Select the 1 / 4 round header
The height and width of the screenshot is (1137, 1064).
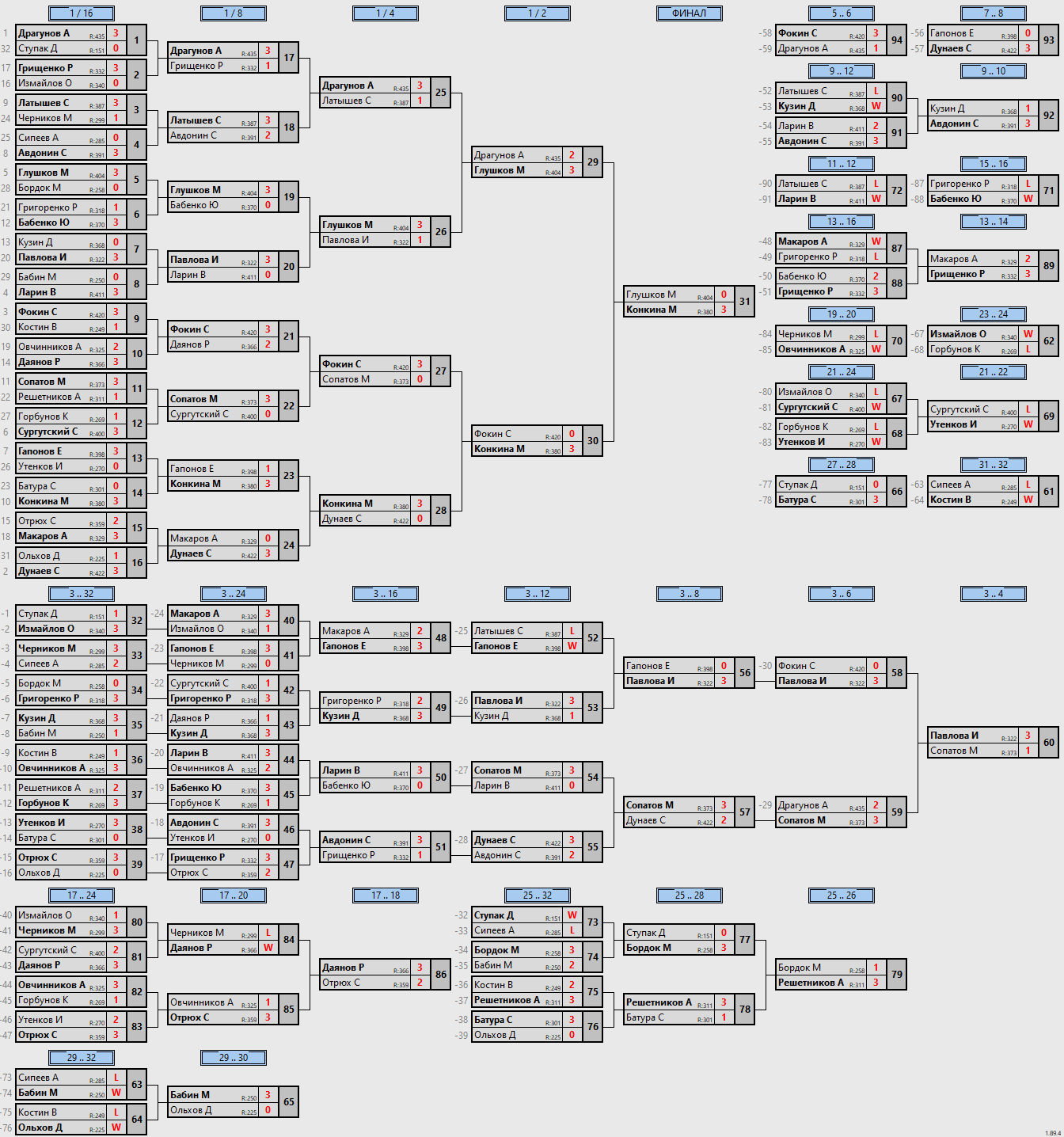click(x=386, y=13)
